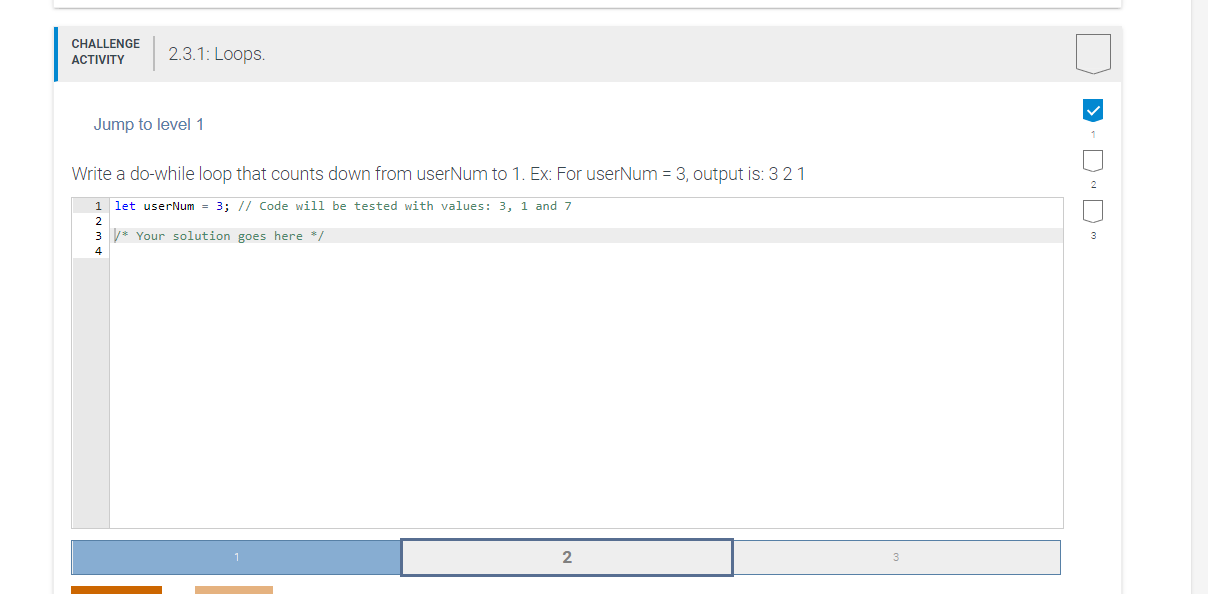Click the number 2 label under its shield badge
The width and height of the screenshot is (1208, 594).
coord(1093,183)
